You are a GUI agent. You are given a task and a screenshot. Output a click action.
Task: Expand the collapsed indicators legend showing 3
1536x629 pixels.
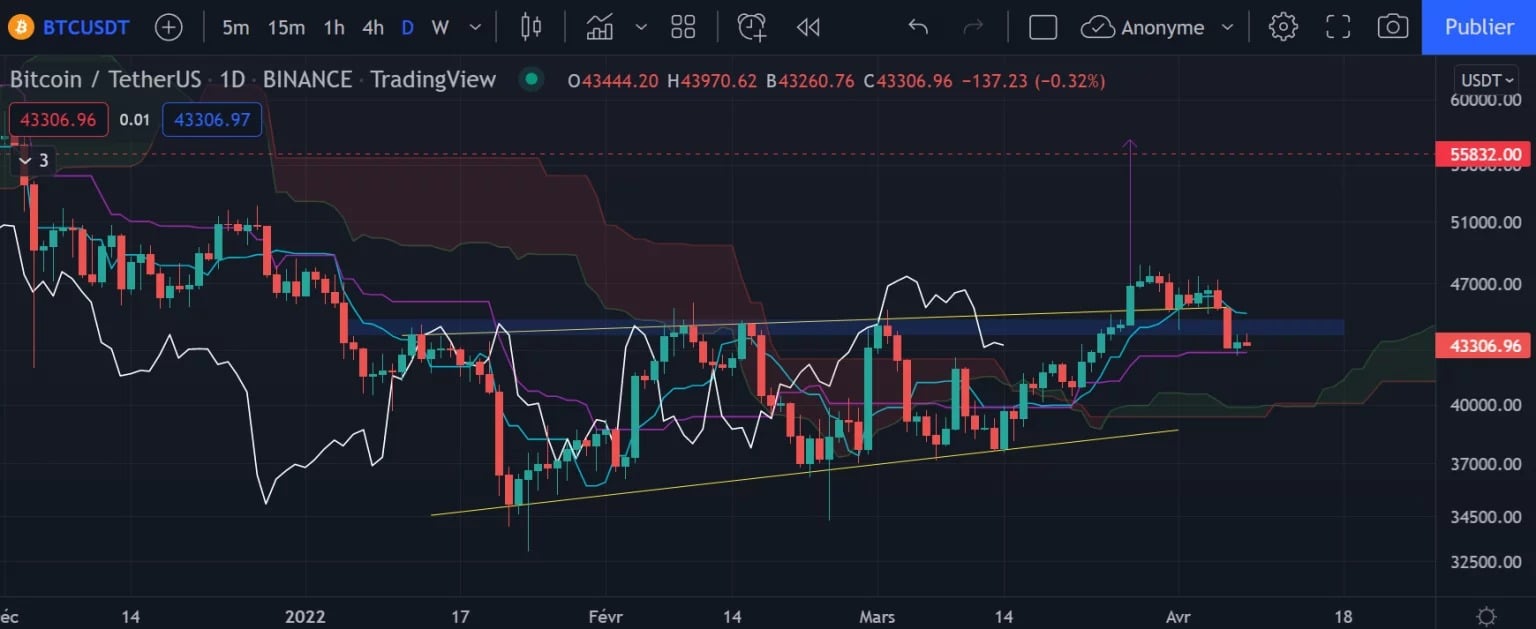(x=32, y=160)
